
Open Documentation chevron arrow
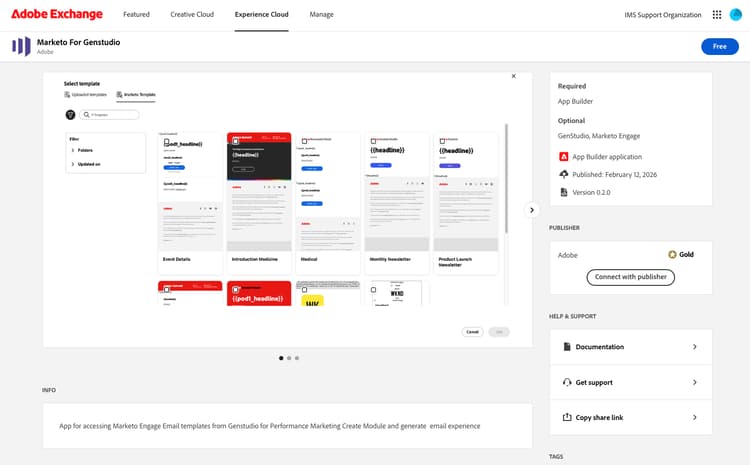pyautogui.click(x=695, y=346)
